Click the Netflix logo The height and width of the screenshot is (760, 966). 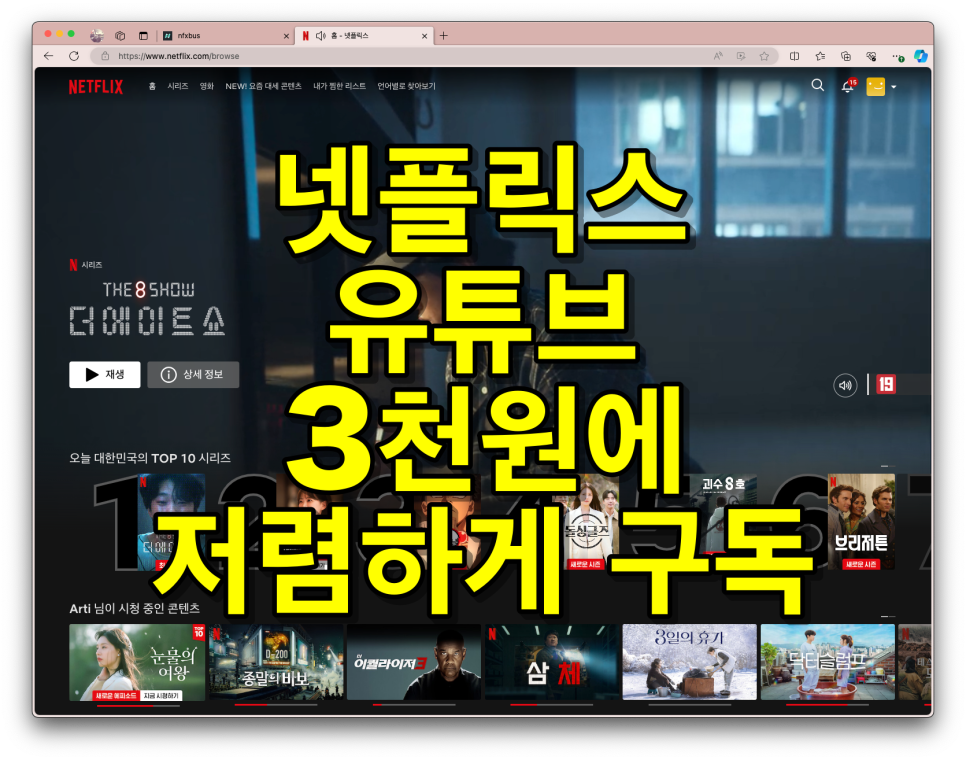[95, 87]
